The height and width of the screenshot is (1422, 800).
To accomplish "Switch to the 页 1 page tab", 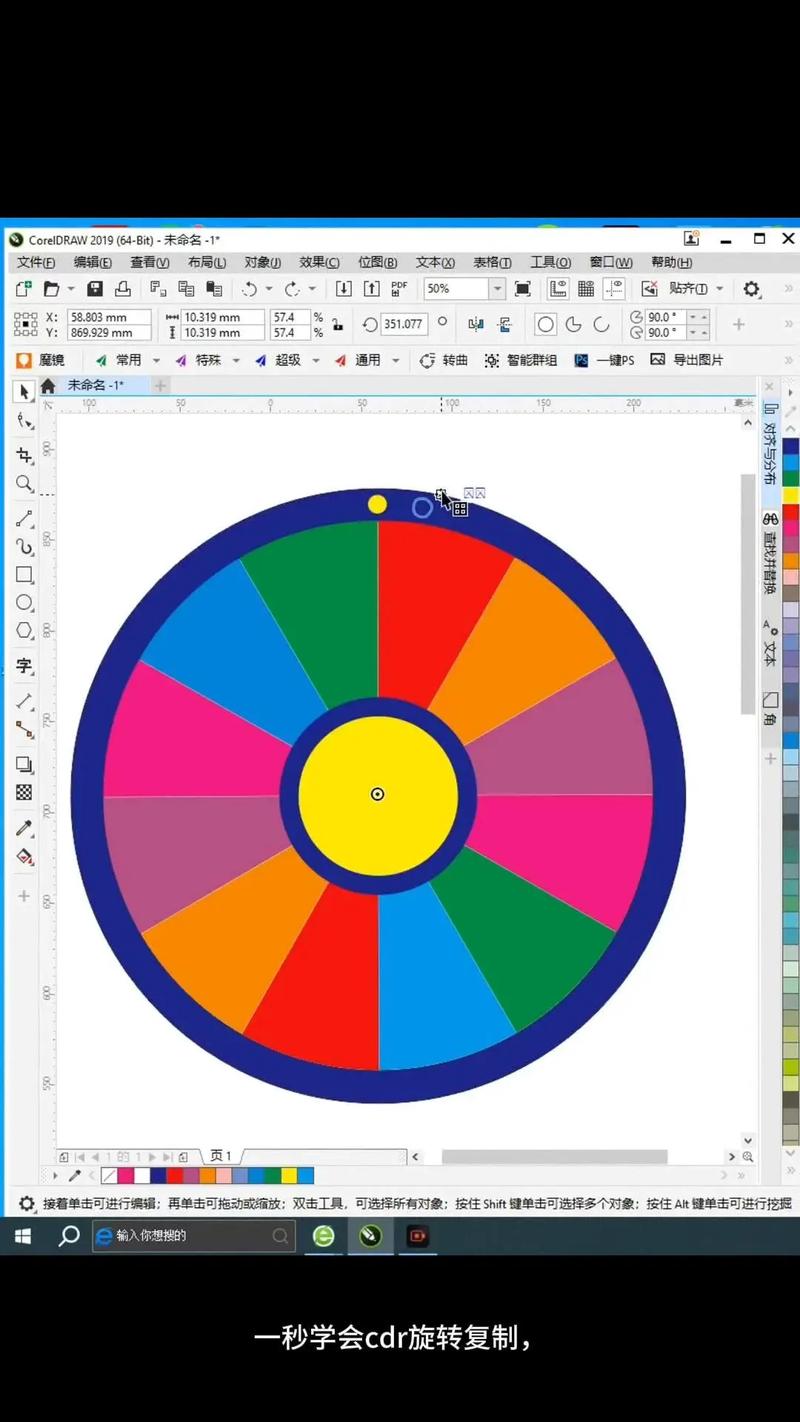I will click(221, 1156).
